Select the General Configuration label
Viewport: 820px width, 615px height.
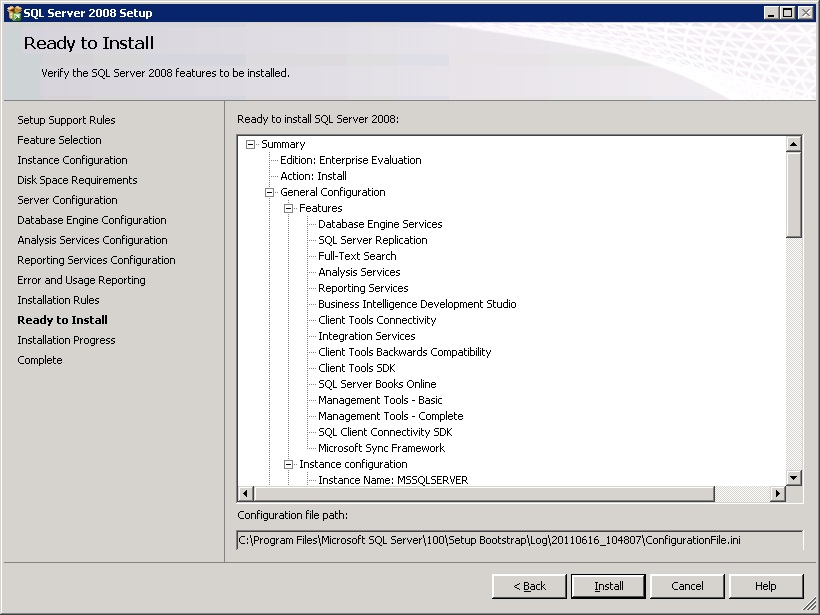333,192
